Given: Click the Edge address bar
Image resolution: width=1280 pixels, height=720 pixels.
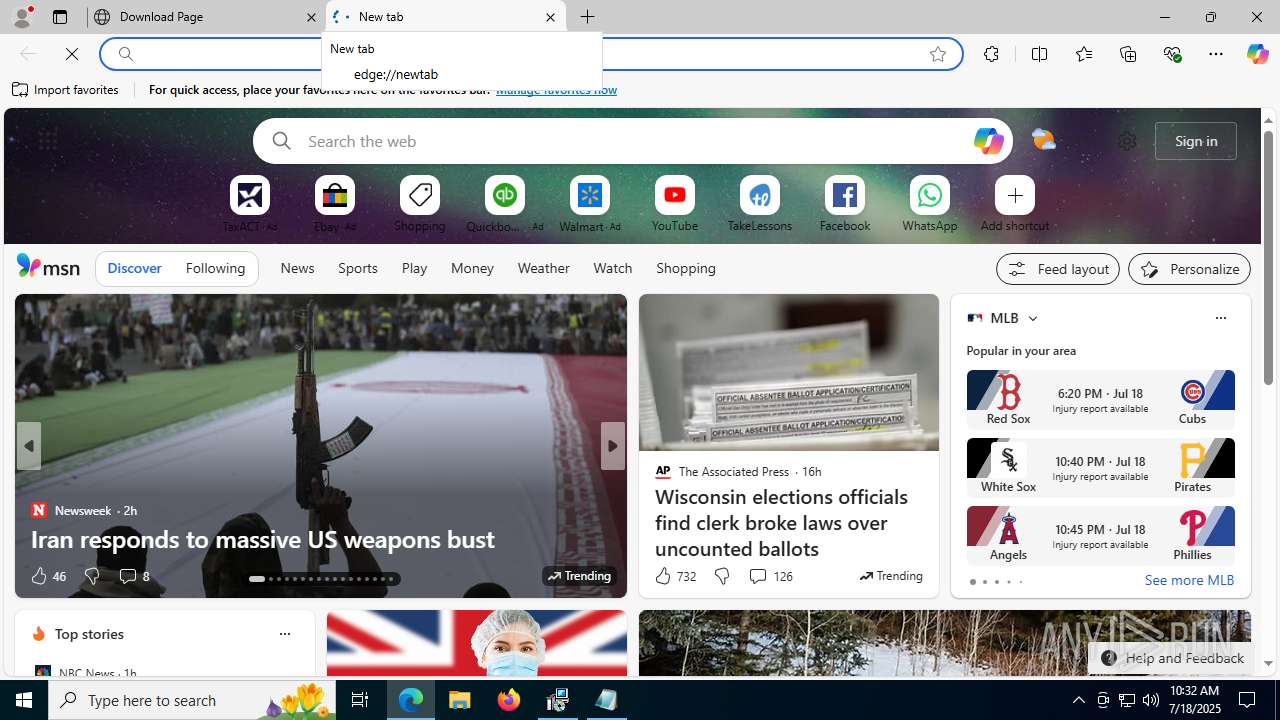Looking at the screenshot, I should coord(530,54).
